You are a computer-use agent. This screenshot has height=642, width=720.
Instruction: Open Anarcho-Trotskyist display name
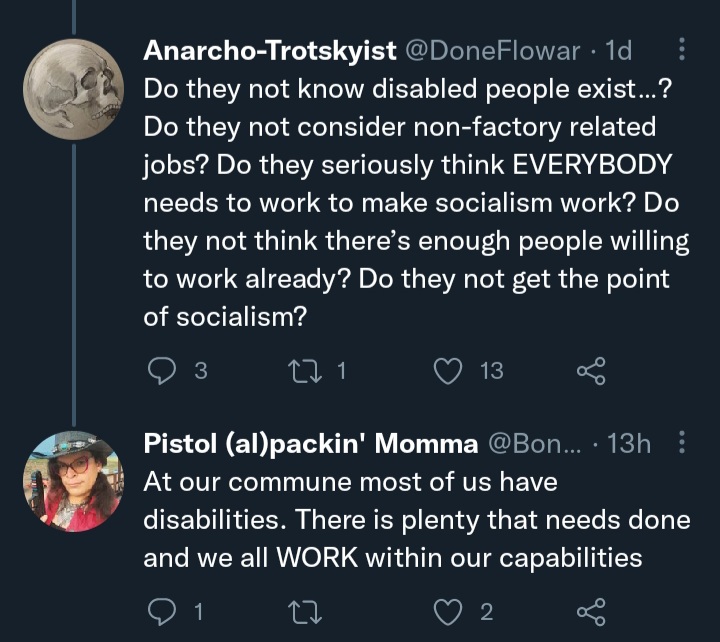coord(270,50)
